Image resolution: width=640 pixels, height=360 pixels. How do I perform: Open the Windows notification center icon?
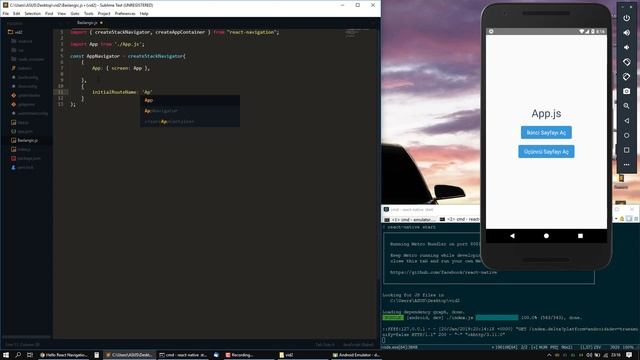(629, 355)
